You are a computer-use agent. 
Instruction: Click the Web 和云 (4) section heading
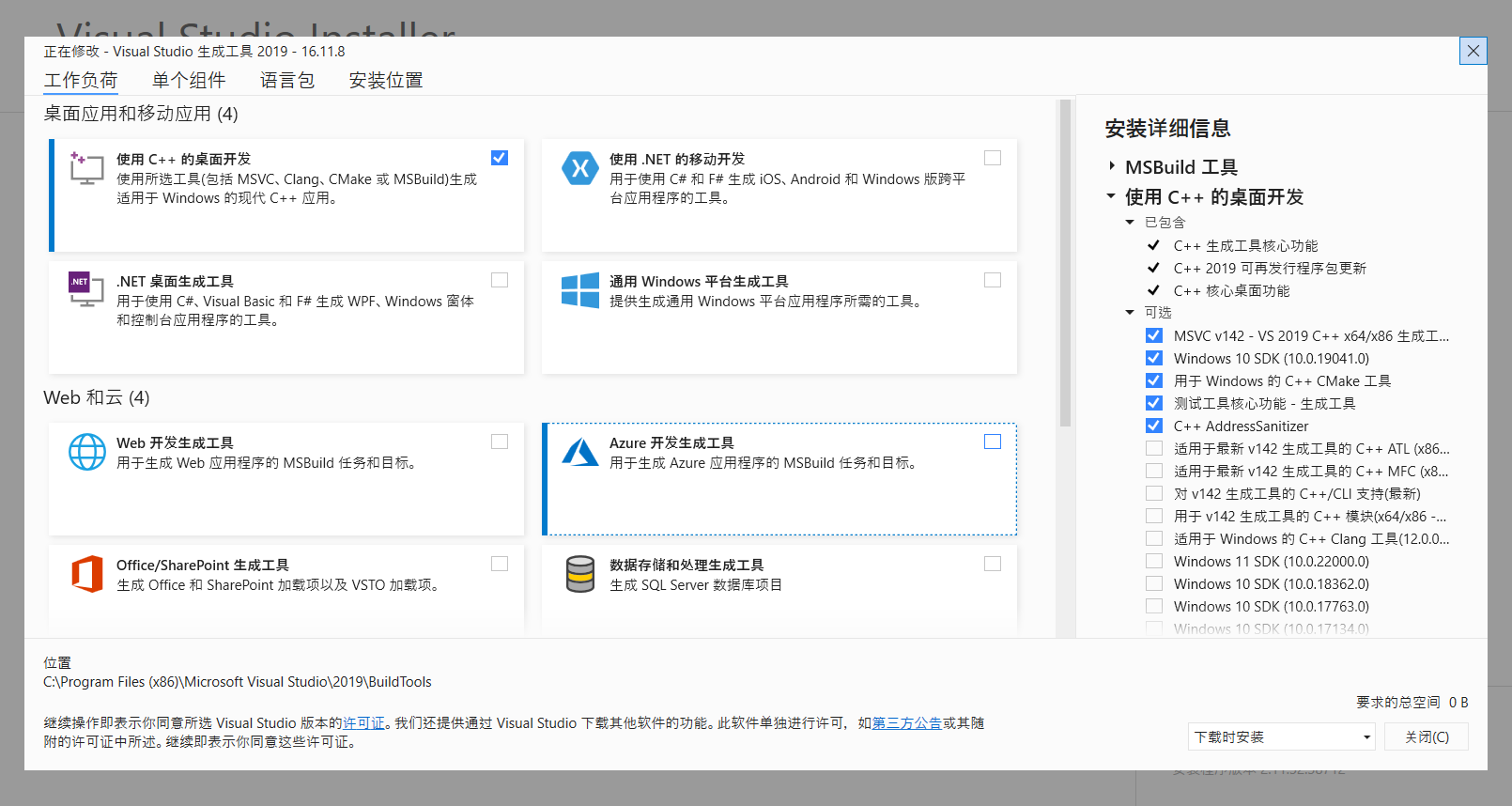[97, 397]
